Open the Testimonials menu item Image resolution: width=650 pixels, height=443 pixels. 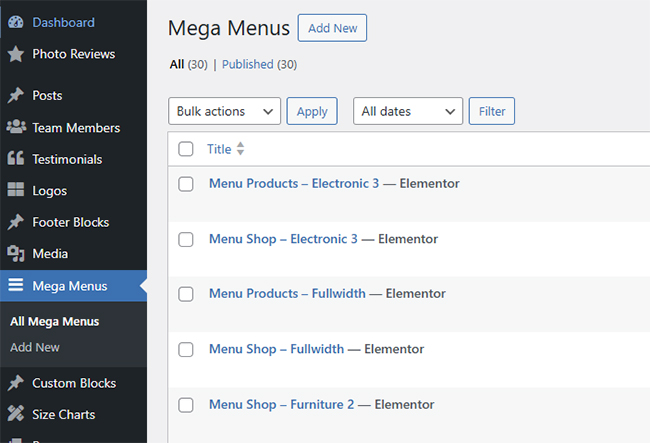tap(67, 159)
